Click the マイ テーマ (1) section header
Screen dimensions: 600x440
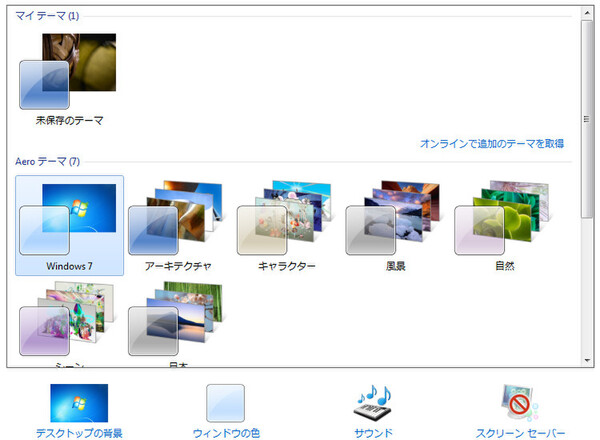pos(47,16)
